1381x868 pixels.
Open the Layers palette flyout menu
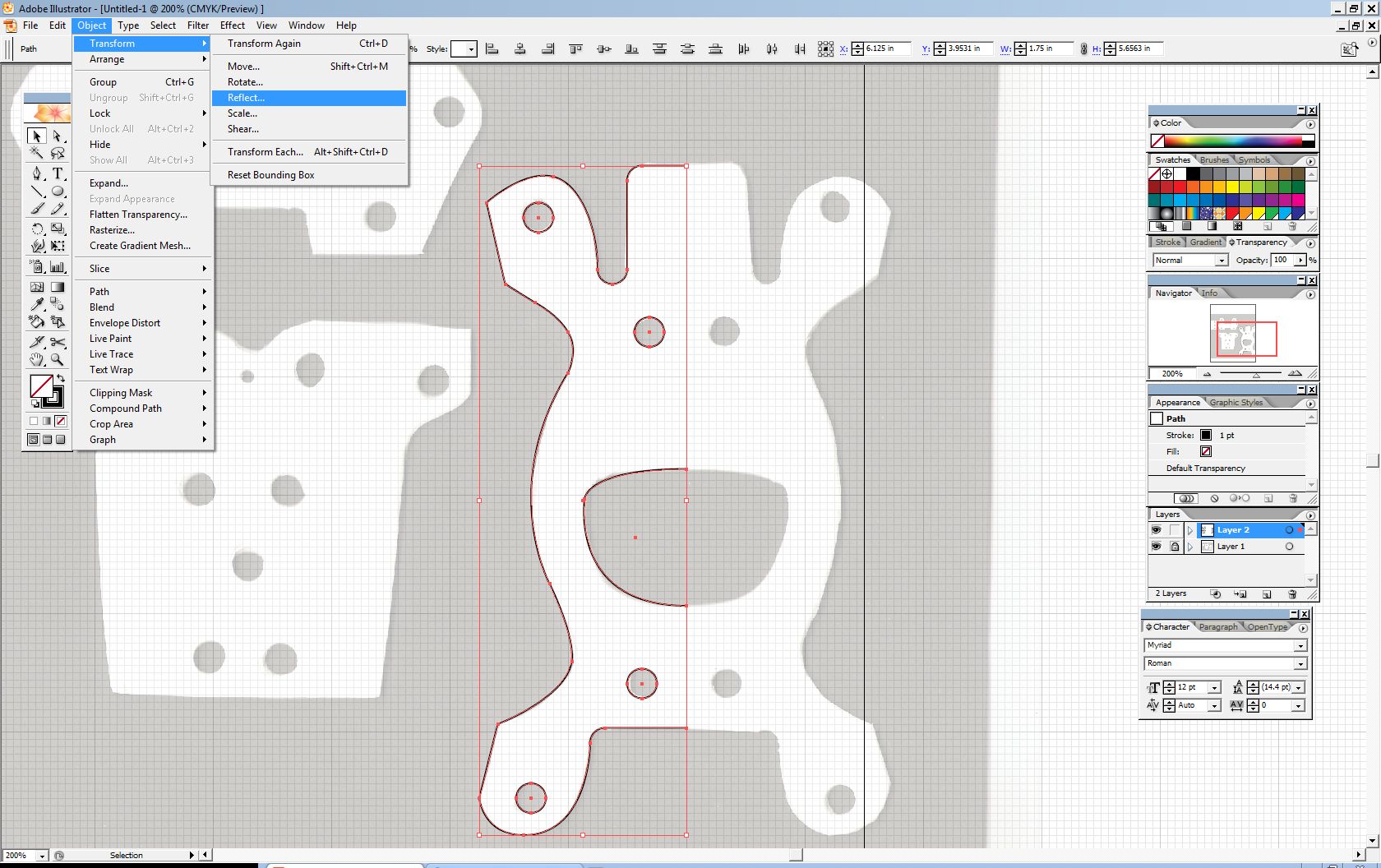1309,514
